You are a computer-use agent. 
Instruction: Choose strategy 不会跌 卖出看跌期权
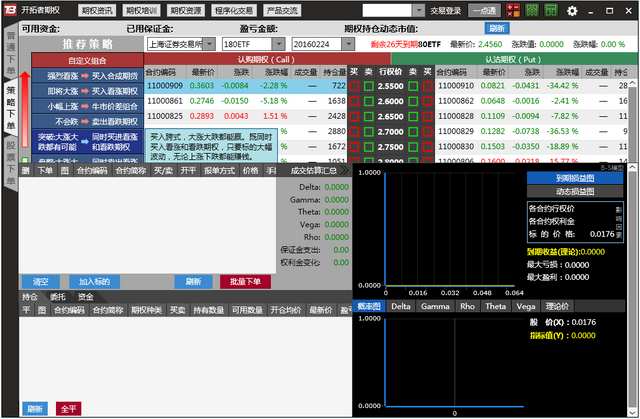point(88,121)
